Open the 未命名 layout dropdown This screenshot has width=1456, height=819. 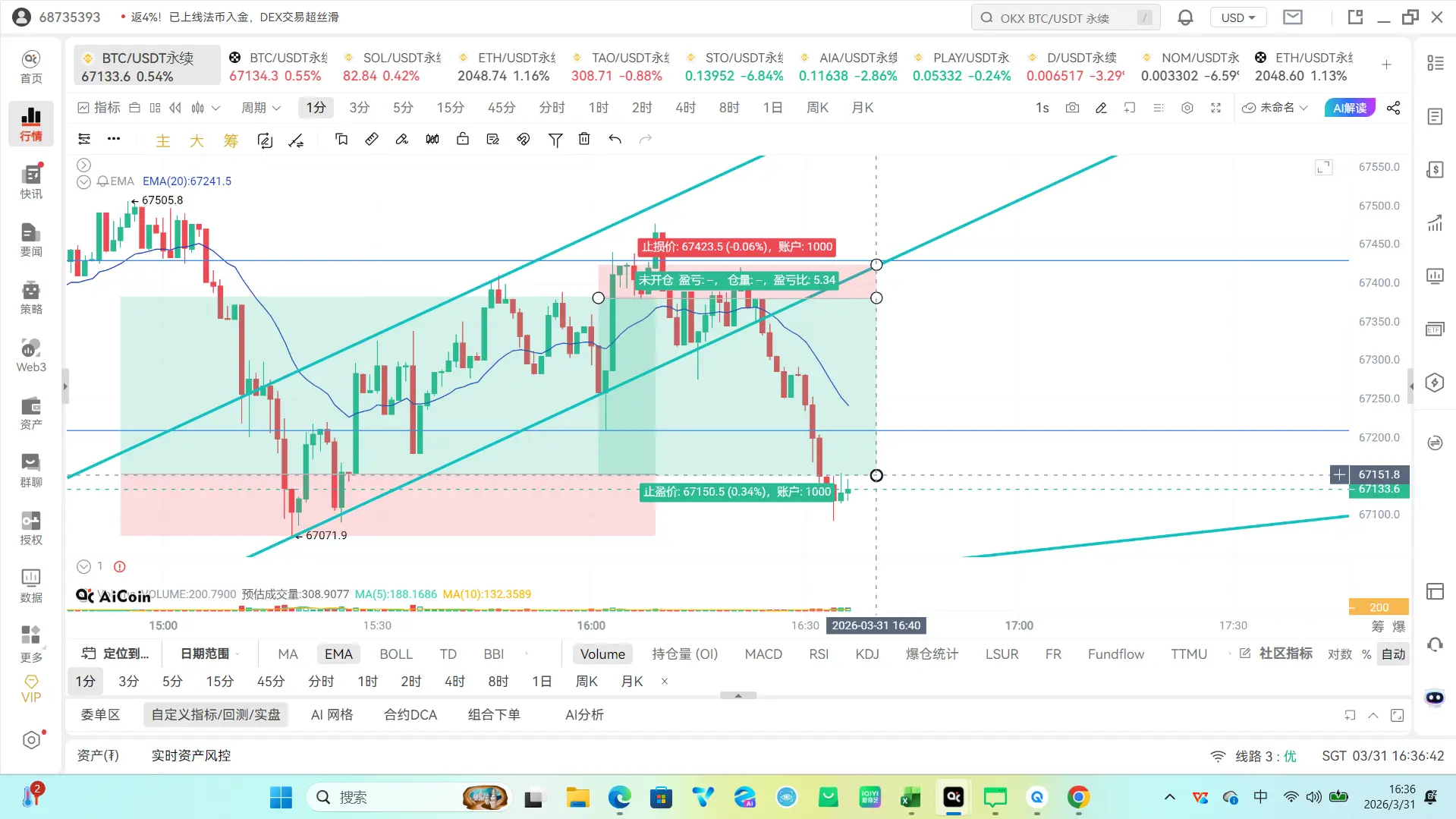coord(1275,108)
